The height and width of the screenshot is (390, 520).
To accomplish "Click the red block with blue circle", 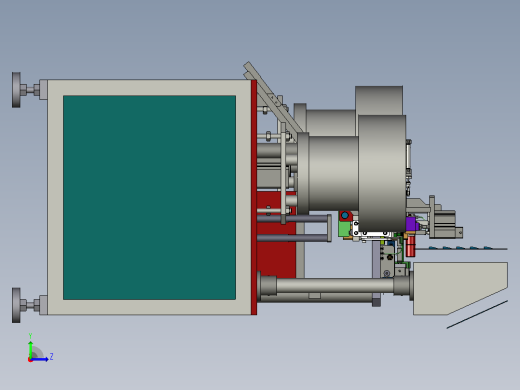I will click(x=345, y=216).
